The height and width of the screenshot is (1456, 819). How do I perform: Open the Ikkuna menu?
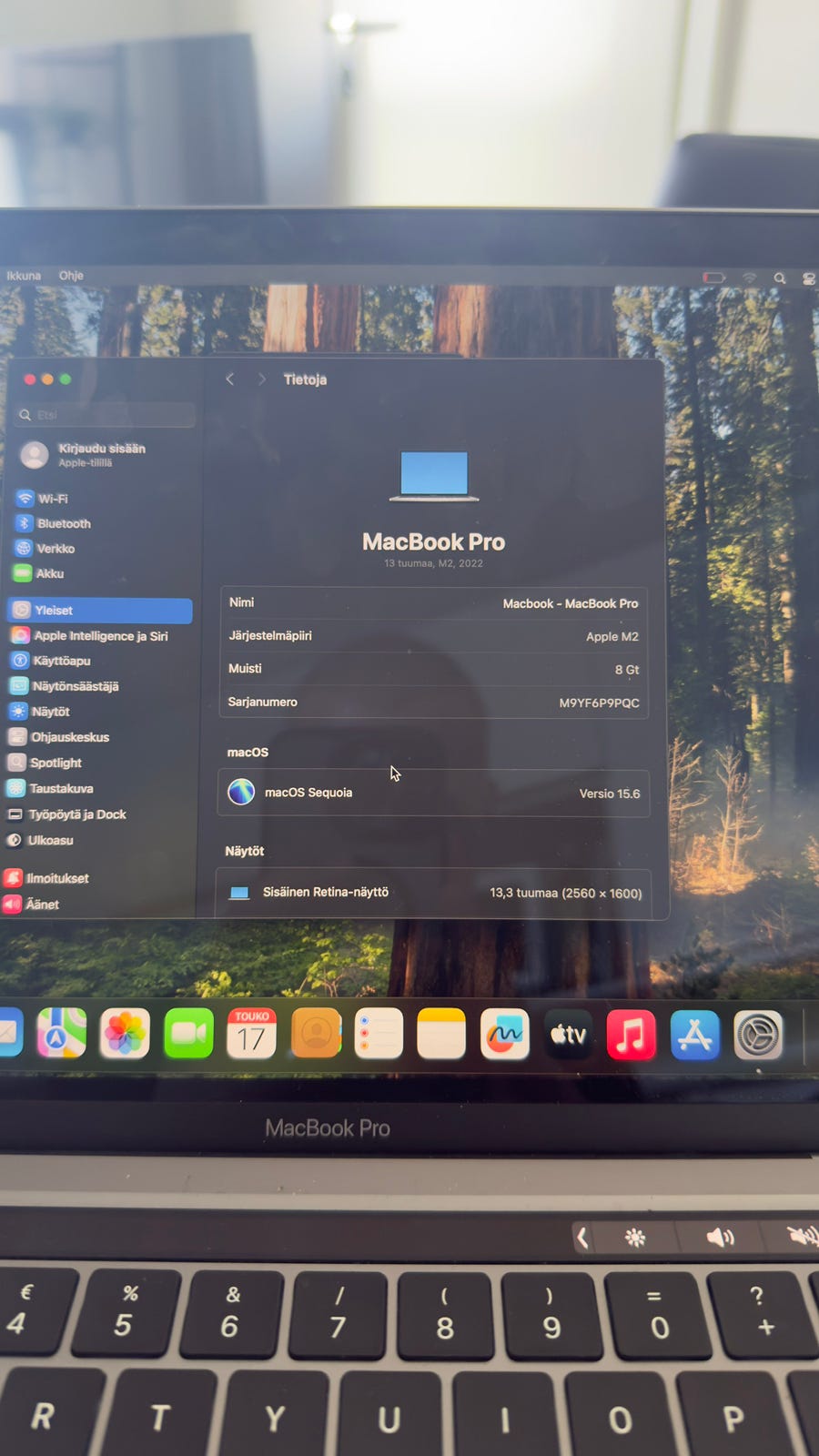click(x=24, y=276)
